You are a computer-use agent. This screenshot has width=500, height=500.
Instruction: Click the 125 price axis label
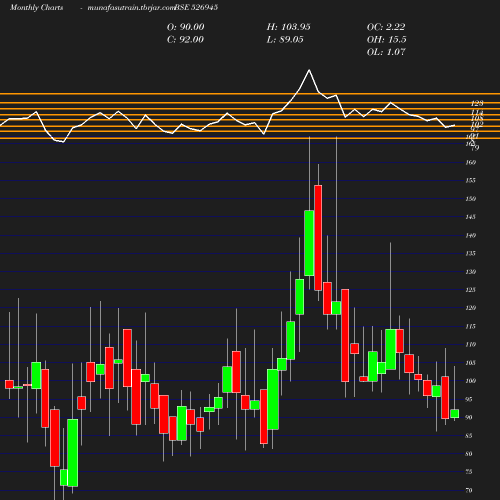coord(471,290)
